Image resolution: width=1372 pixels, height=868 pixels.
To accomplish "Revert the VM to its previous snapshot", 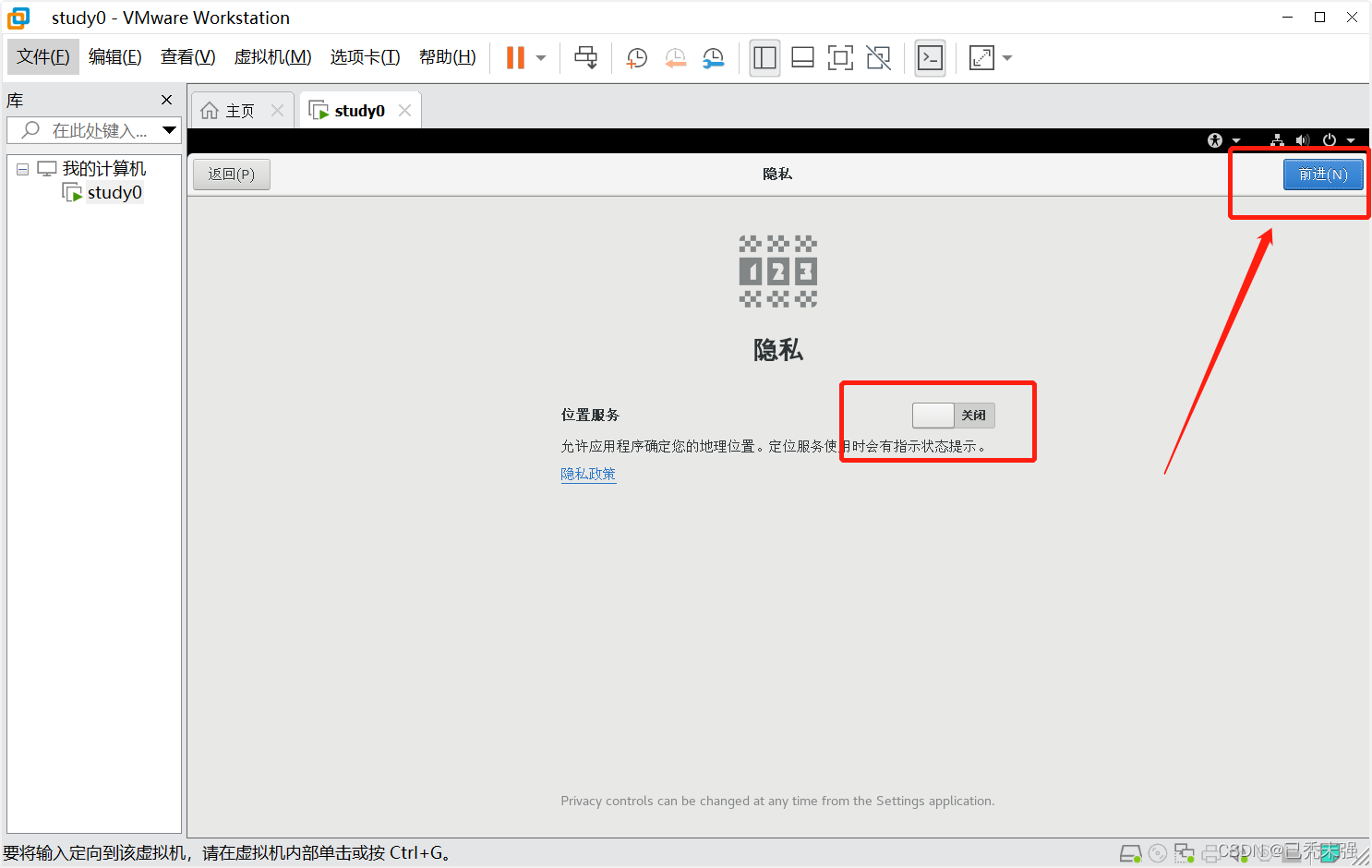I will coord(676,58).
